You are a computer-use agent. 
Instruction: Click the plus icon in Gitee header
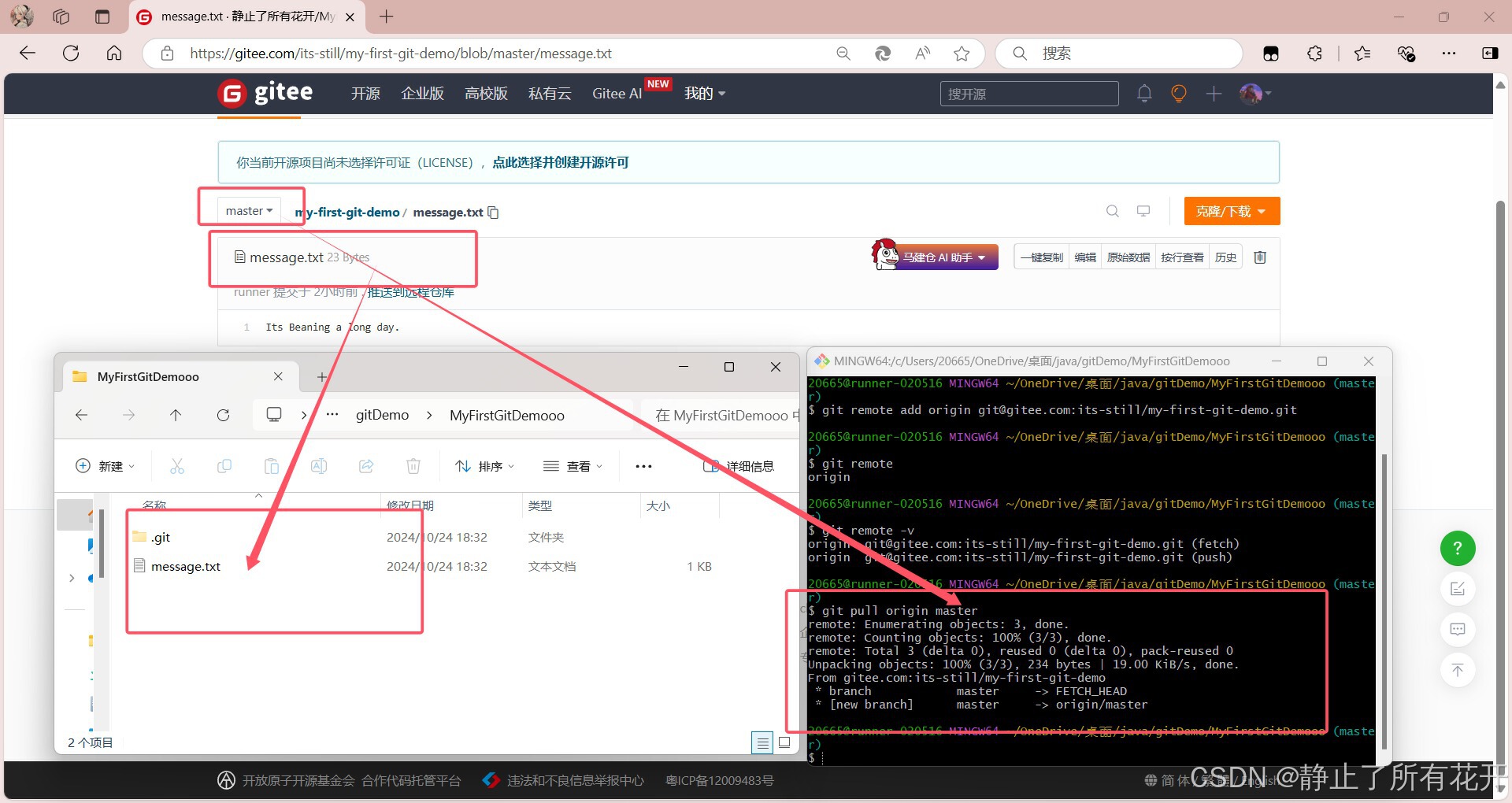pyautogui.click(x=1214, y=94)
